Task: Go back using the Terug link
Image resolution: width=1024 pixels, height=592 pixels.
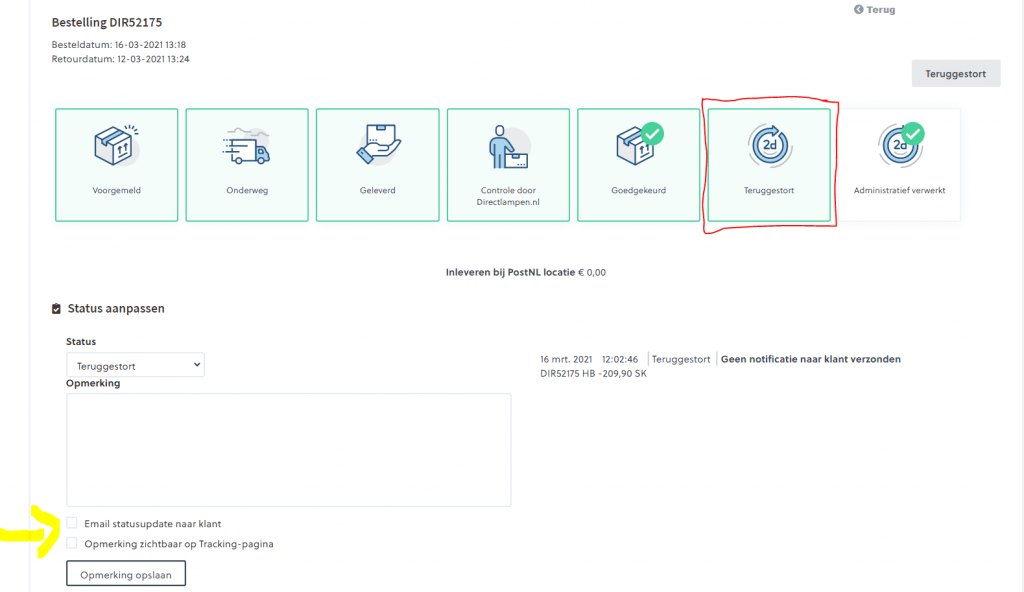Action: pyautogui.click(x=880, y=10)
